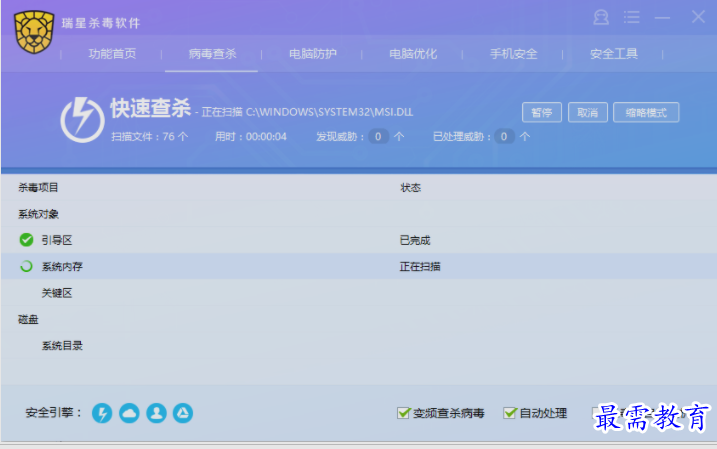Select the 关键区 scan item

(x=57, y=293)
